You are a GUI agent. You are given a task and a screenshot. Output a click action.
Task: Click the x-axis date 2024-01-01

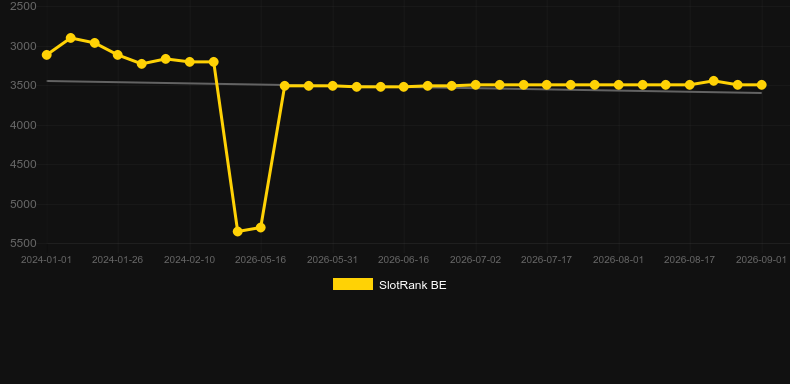point(46,260)
